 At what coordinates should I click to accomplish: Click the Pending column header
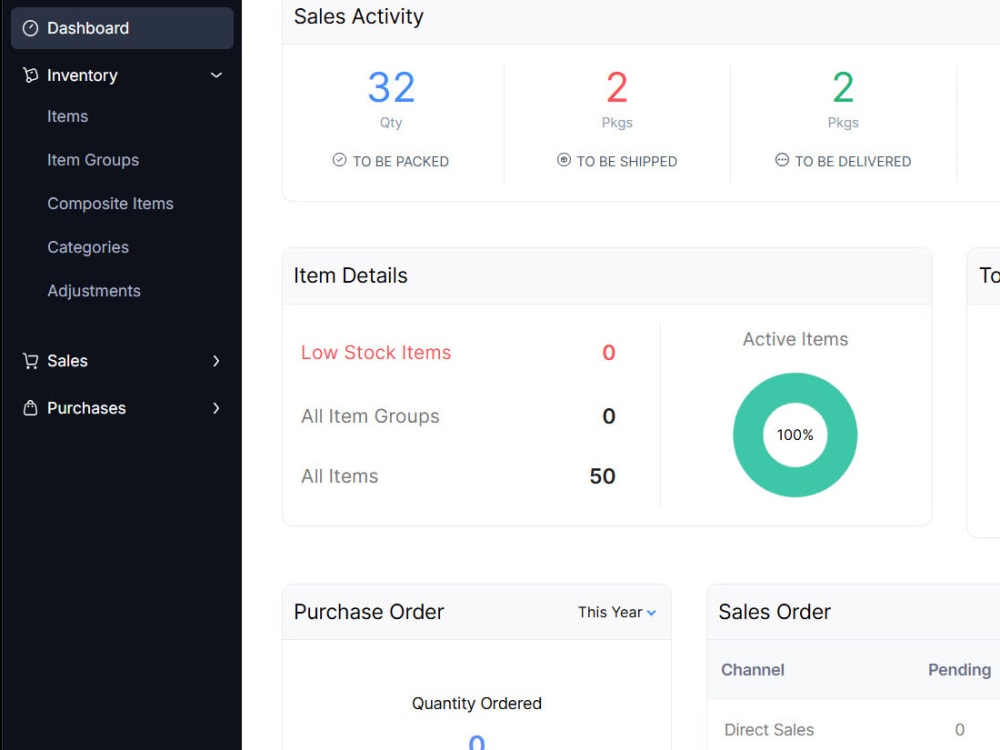coord(959,670)
